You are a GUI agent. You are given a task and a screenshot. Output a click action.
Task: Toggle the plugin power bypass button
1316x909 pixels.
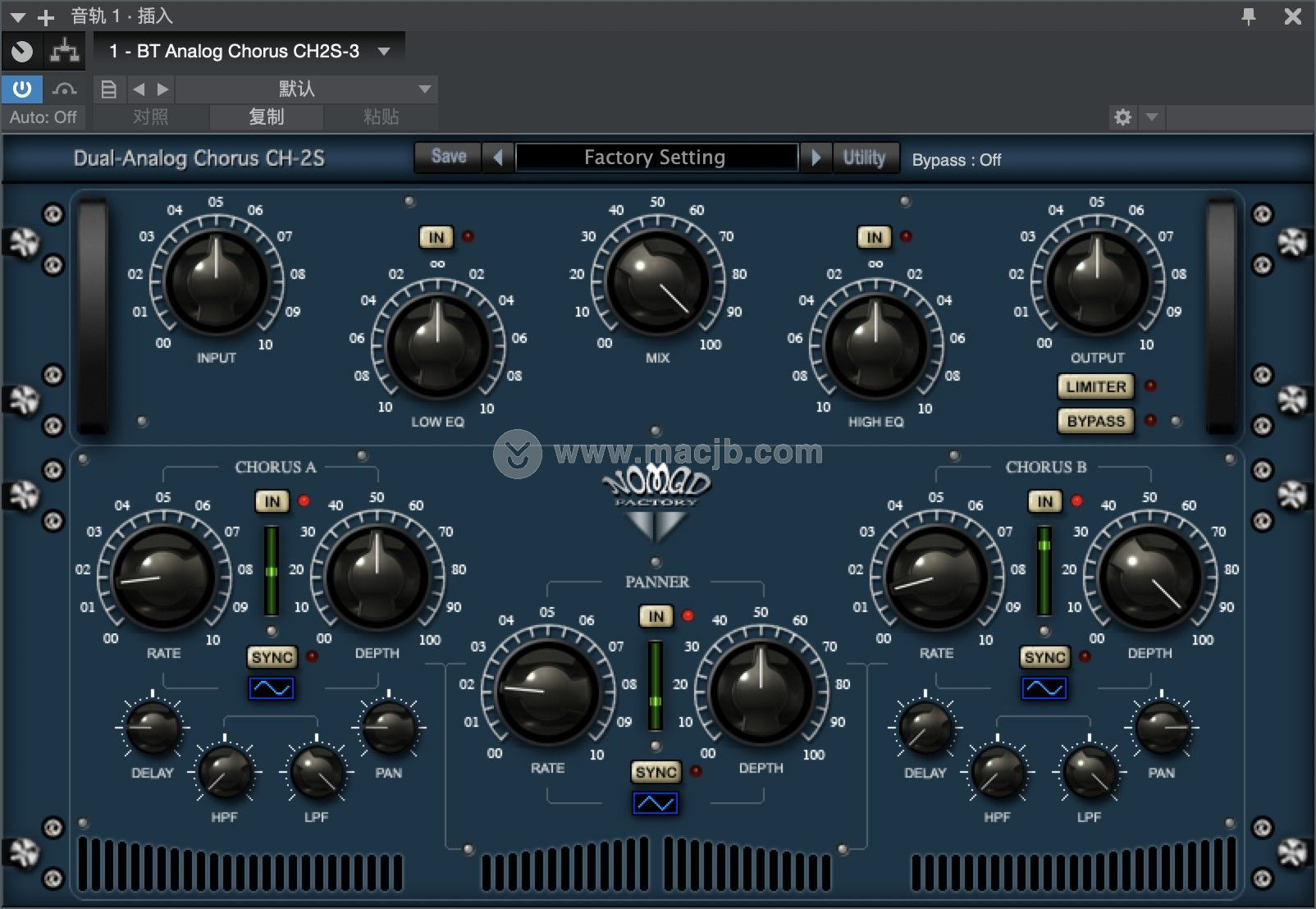[22, 89]
